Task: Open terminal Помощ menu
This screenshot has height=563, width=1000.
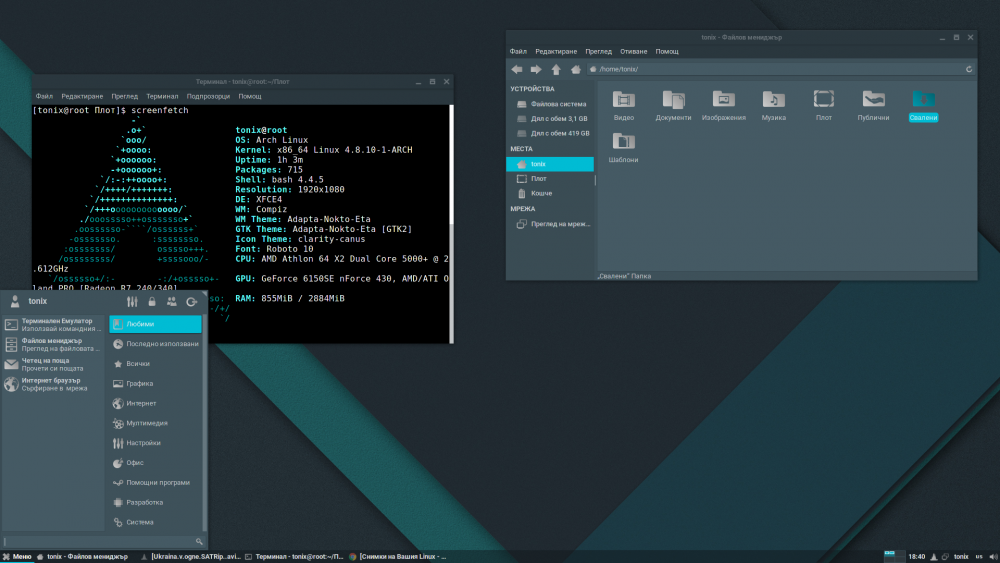Action: point(250,96)
